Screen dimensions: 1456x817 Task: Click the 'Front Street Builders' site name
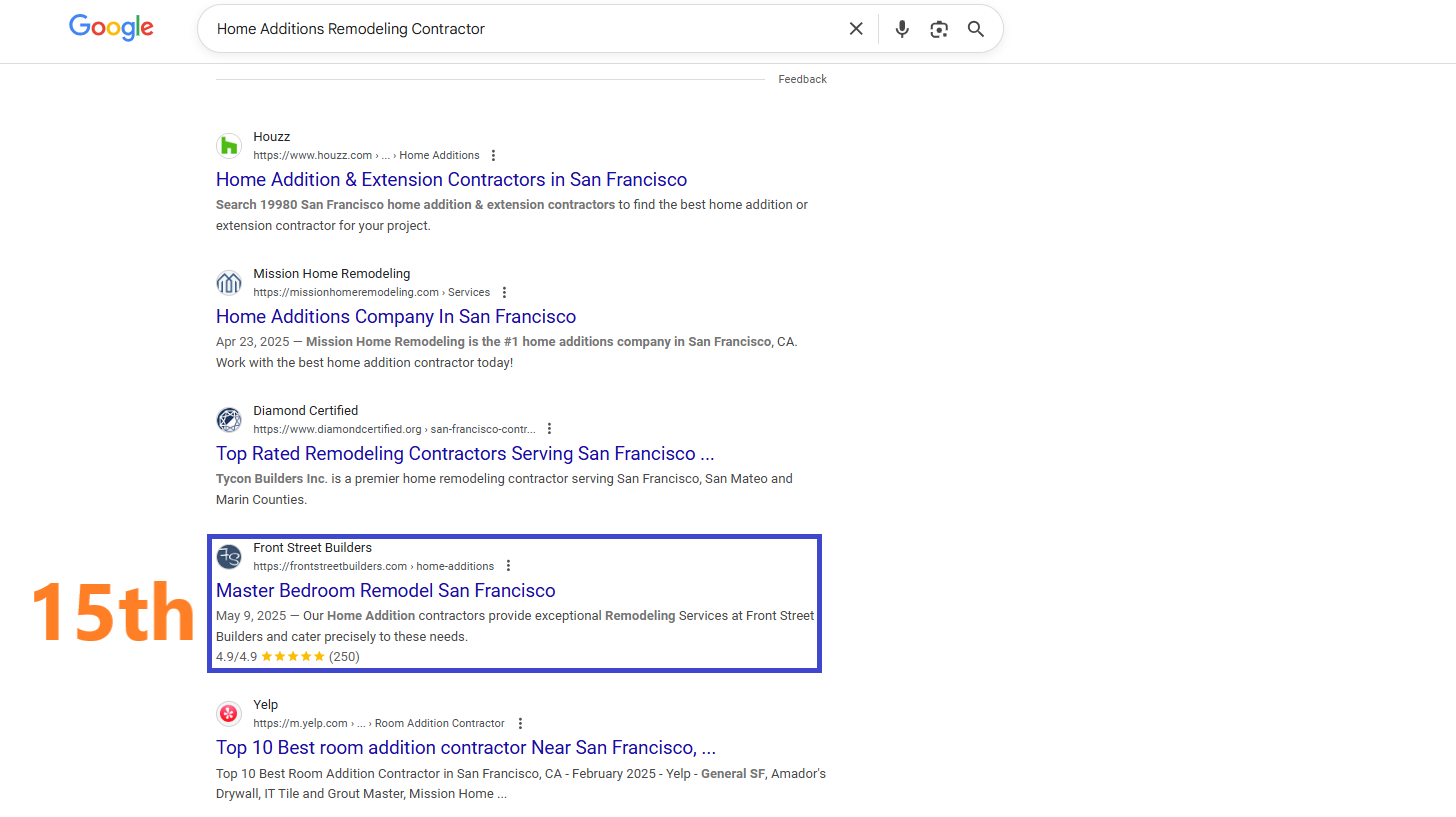pos(312,548)
